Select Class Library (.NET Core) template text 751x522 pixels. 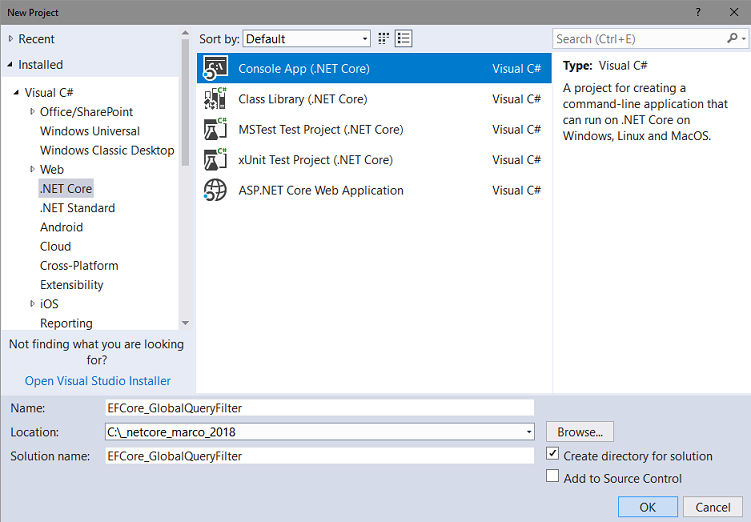(x=303, y=99)
